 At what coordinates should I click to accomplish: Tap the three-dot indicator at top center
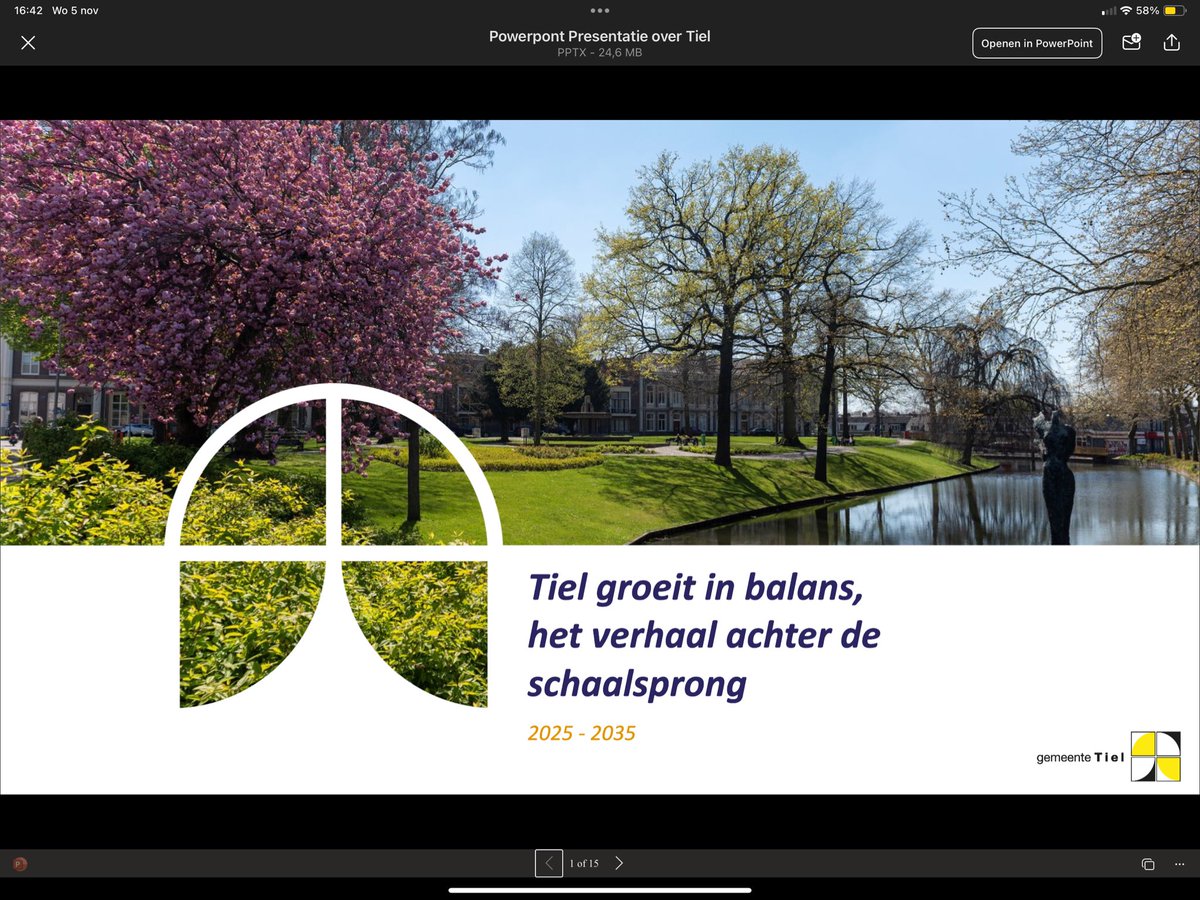[x=600, y=10]
